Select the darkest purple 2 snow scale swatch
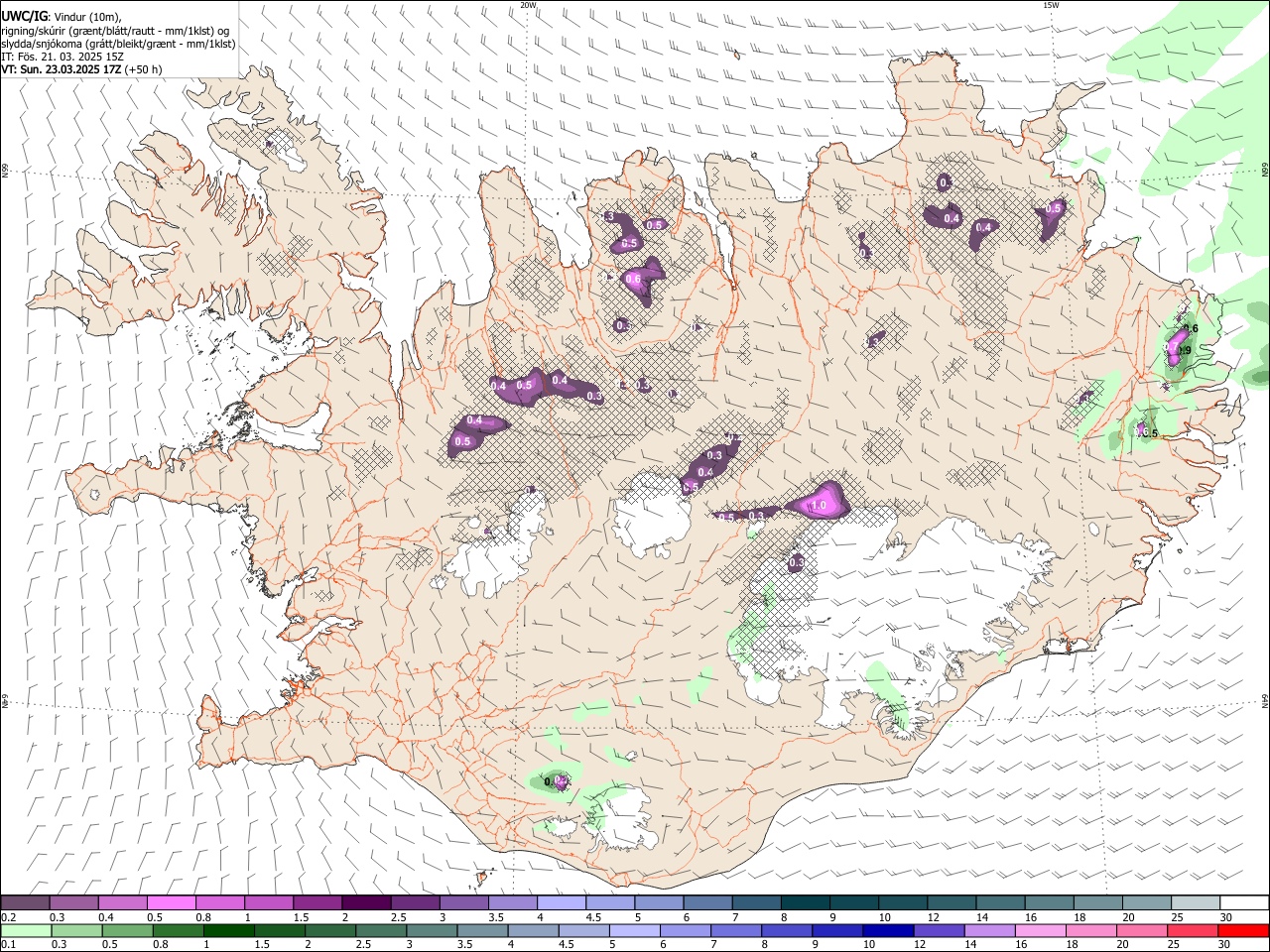This screenshot has height=952, width=1270. pyautogui.click(x=365, y=903)
